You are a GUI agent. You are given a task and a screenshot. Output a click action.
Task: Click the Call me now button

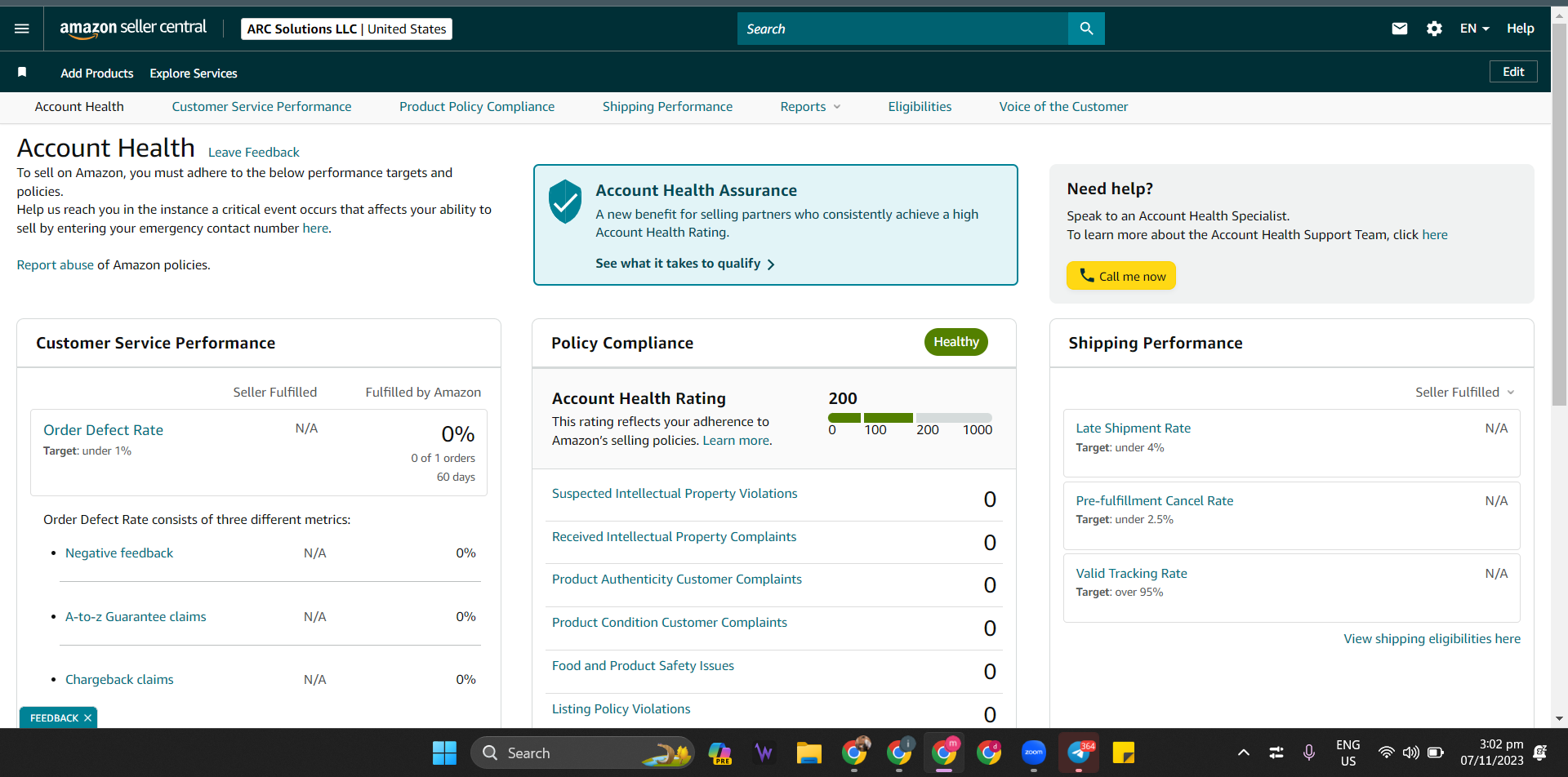tap(1121, 276)
